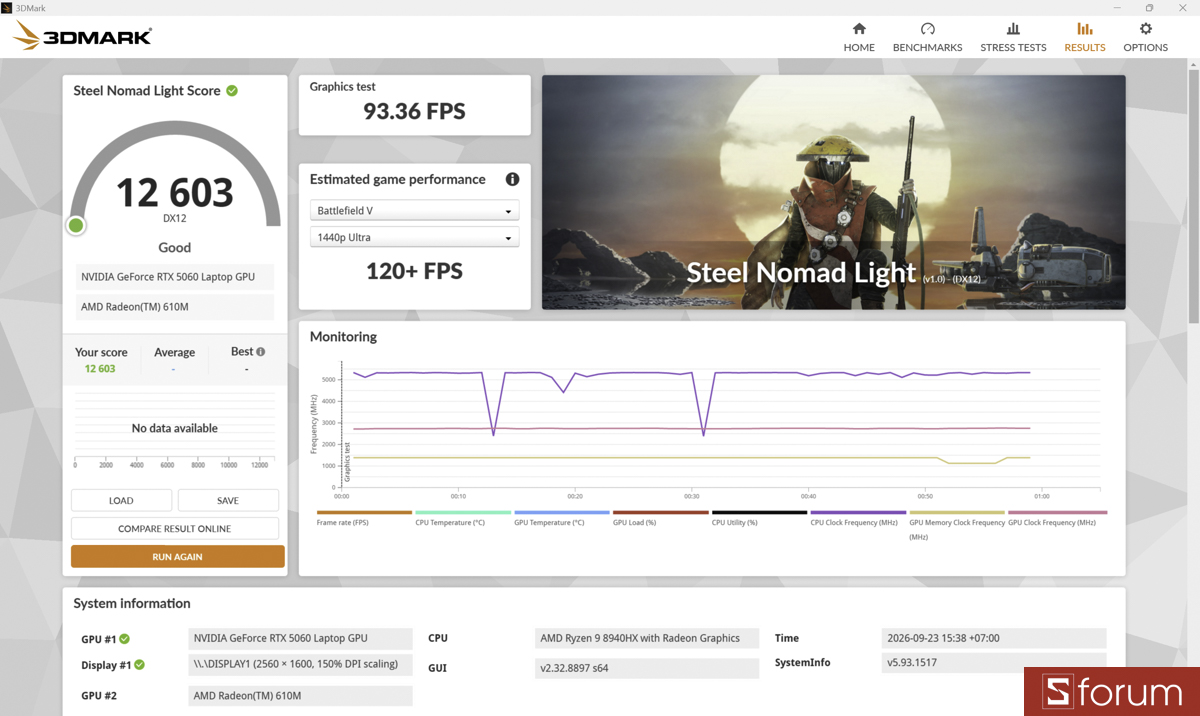Click the 12 603 score number
The image size is (1200, 716).
click(x=175, y=191)
